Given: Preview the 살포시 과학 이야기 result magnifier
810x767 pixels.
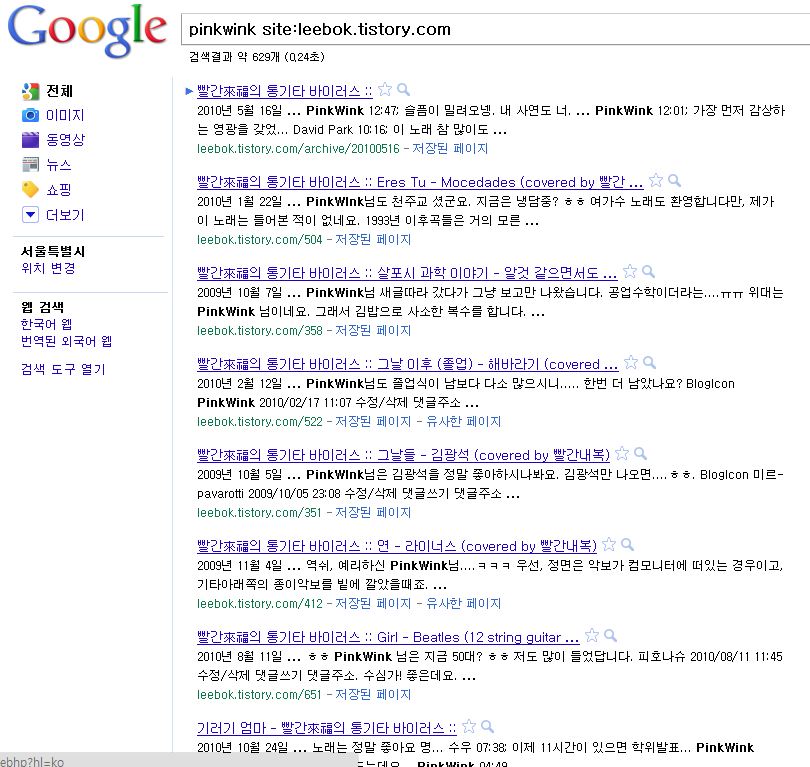Looking at the screenshot, I should coord(648,271).
